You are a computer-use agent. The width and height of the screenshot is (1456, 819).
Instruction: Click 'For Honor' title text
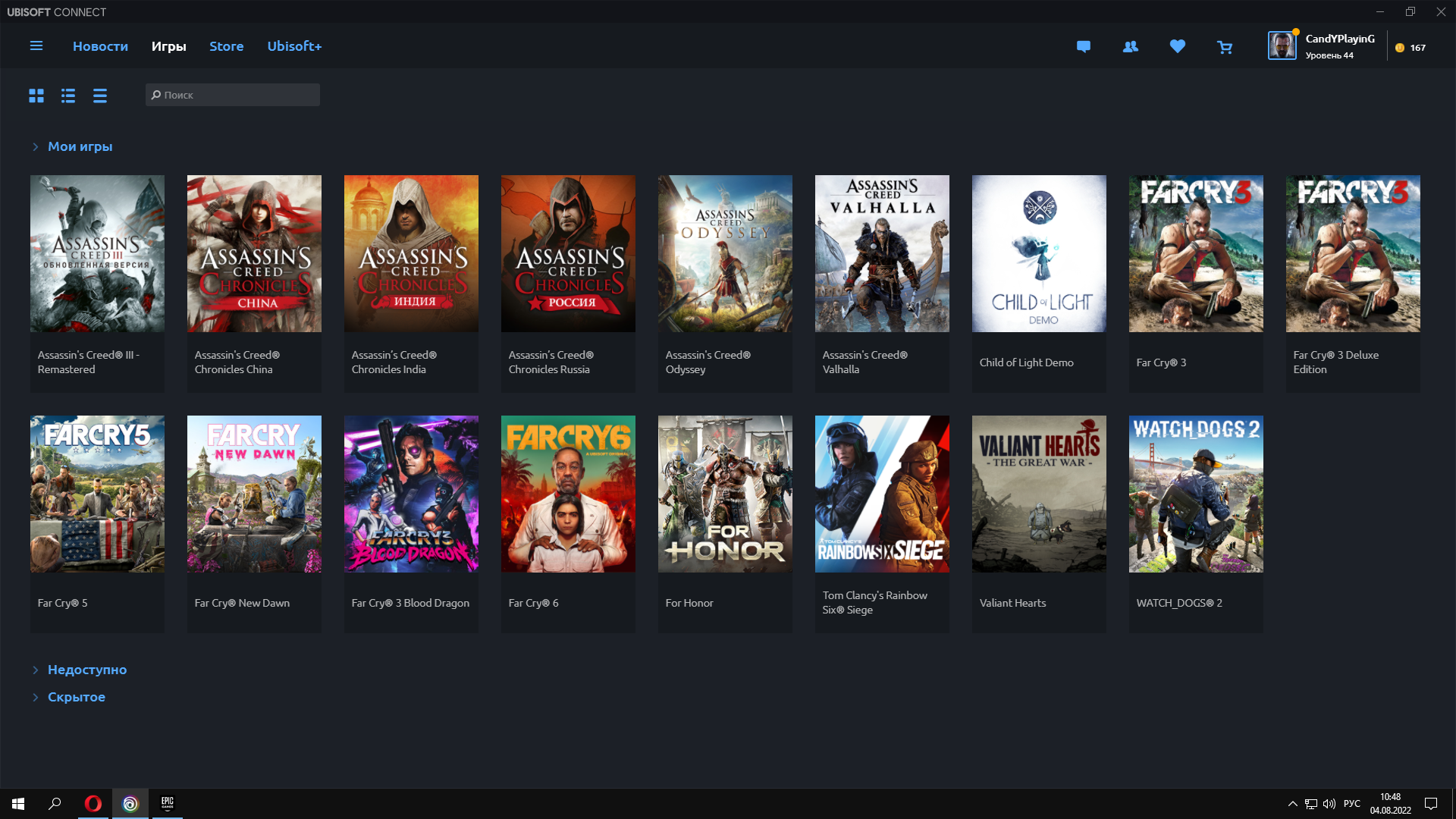[689, 604]
